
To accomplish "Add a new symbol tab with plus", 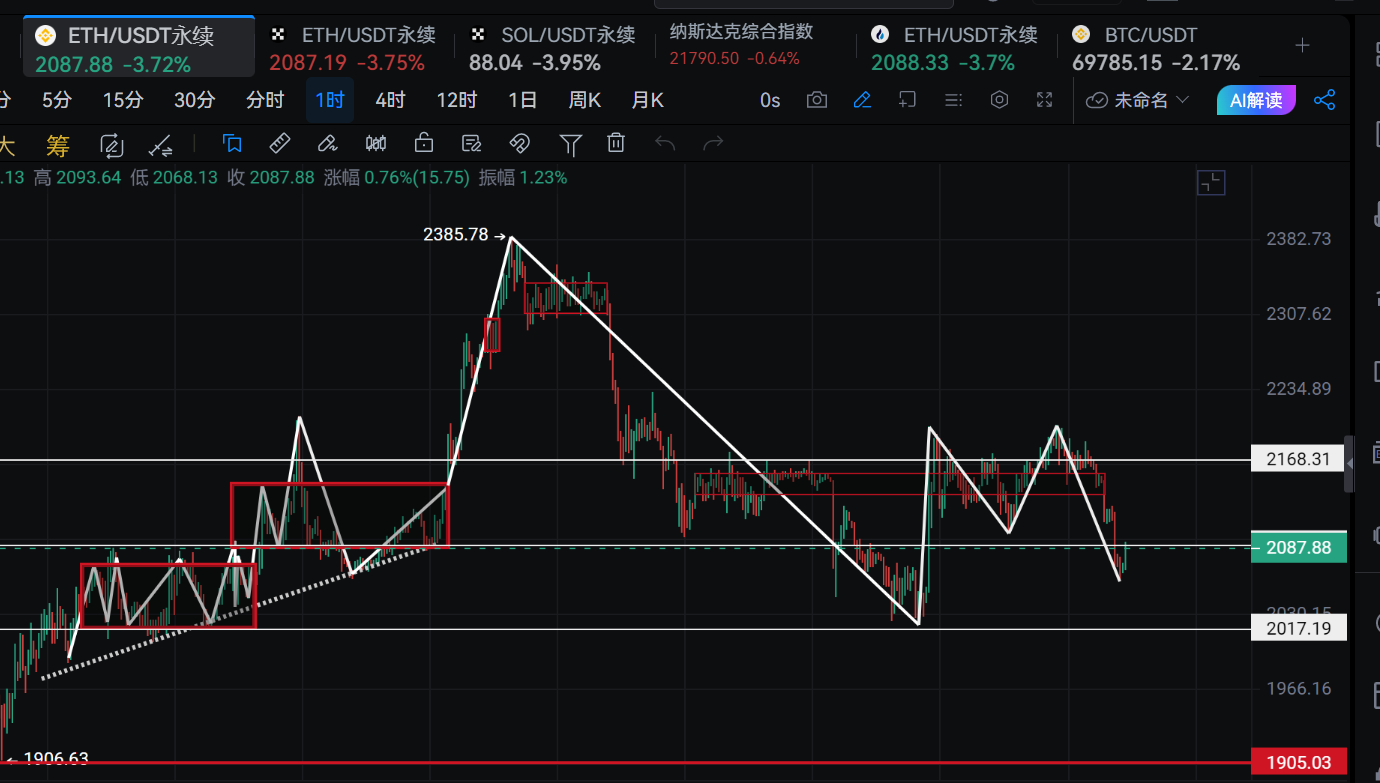I will pos(1302,46).
